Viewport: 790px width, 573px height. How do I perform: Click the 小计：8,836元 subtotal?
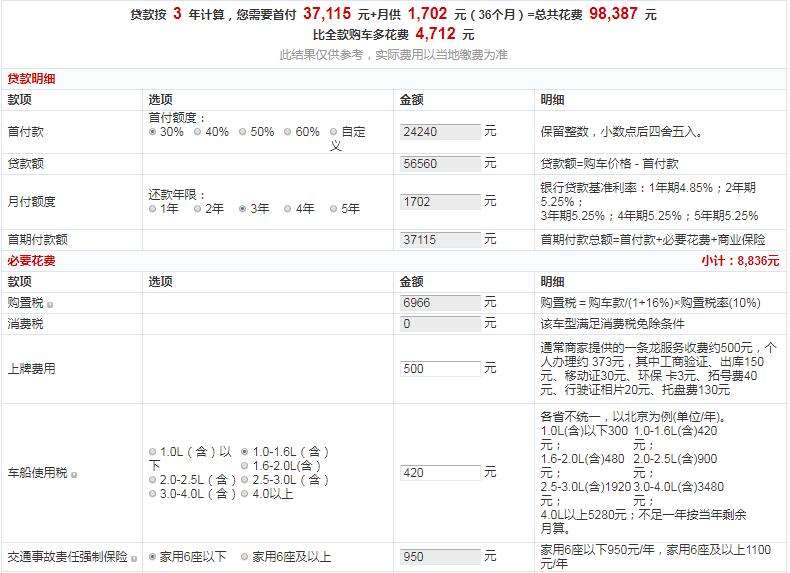tap(740, 261)
